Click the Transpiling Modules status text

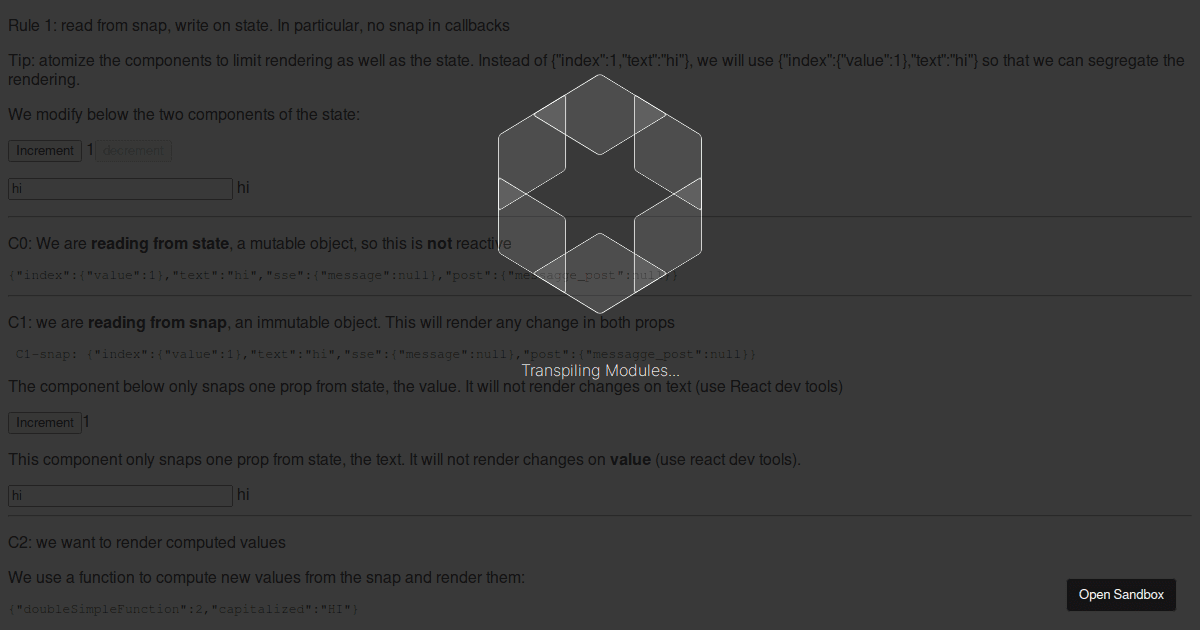(600, 371)
